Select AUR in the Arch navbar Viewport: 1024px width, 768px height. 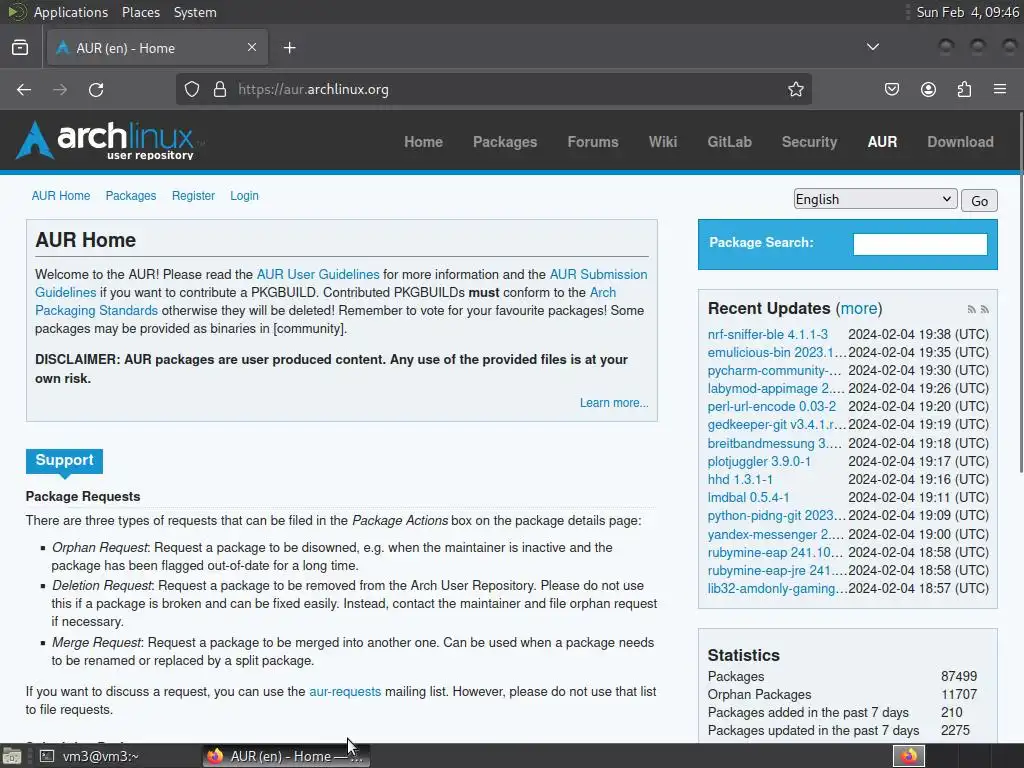click(x=882, y=142)
